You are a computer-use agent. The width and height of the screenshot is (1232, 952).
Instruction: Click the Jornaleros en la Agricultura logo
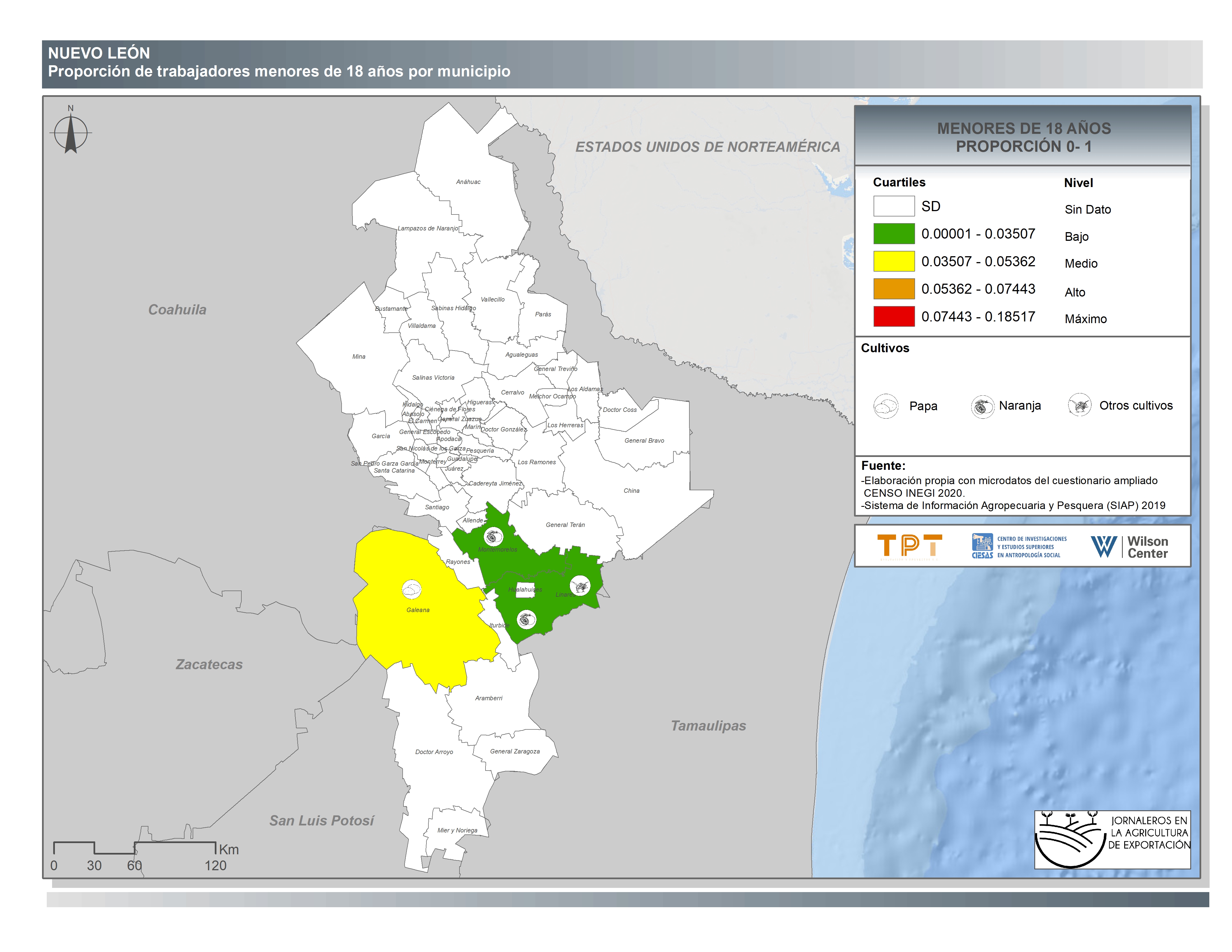click(x=1112, y=840)
